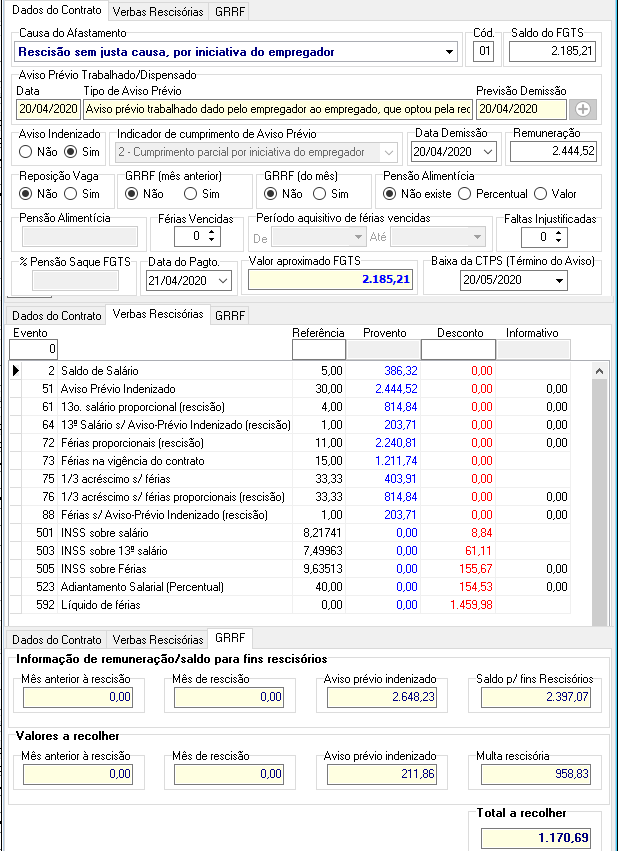Open the Data Demissão date dropdown
Viewport: 618px width, 851px height.
488,152
